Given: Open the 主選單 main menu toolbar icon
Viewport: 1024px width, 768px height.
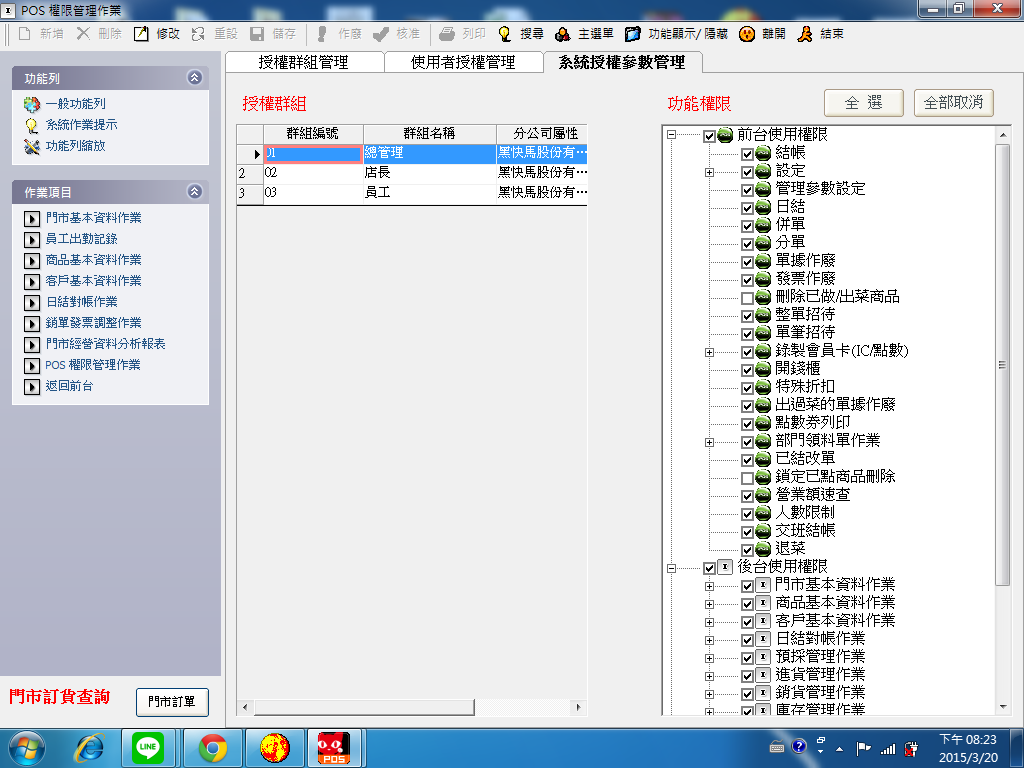Looking at the screenshot, I should pos(564,33).
